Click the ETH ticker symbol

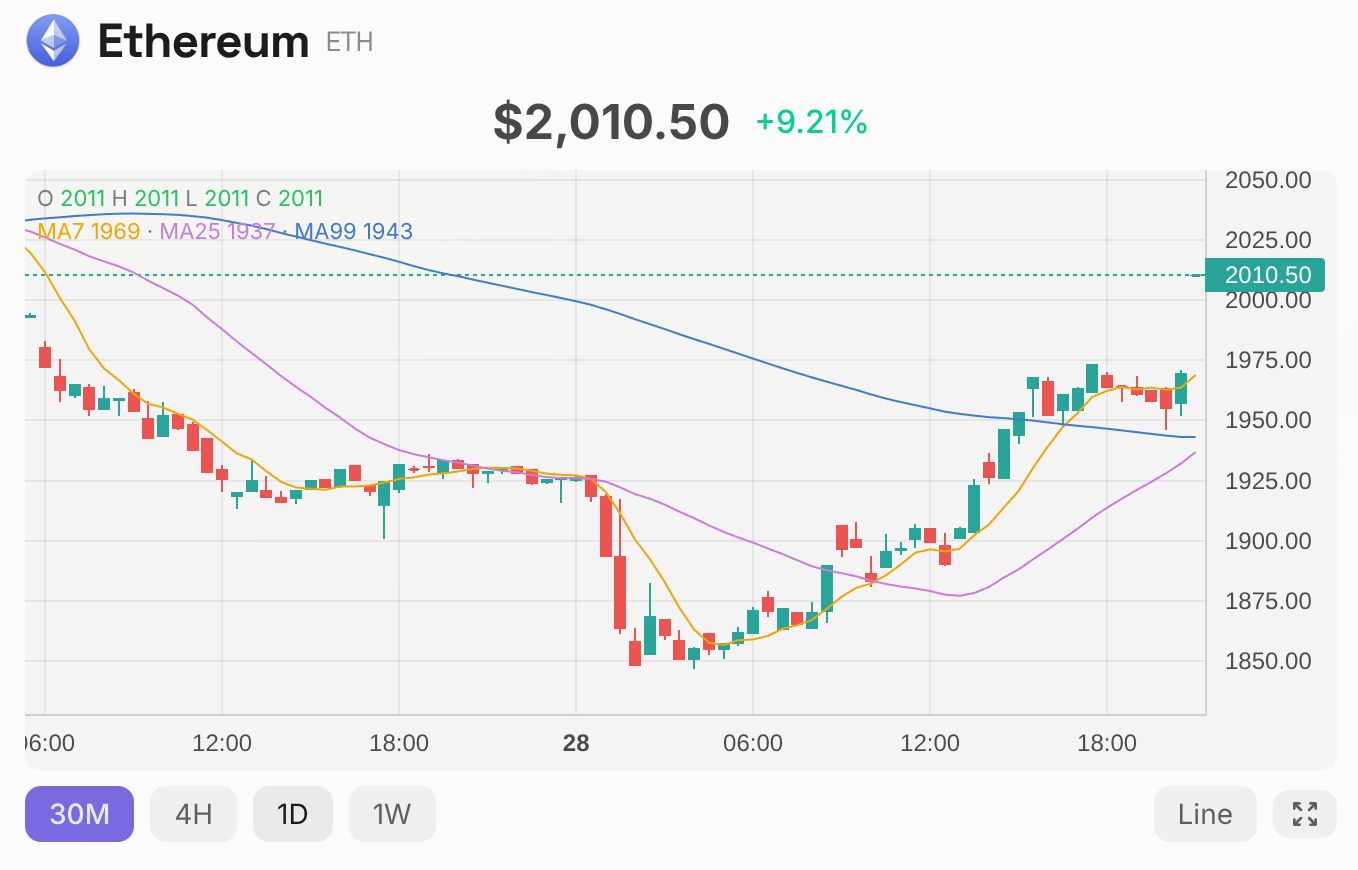click(349, 42)
